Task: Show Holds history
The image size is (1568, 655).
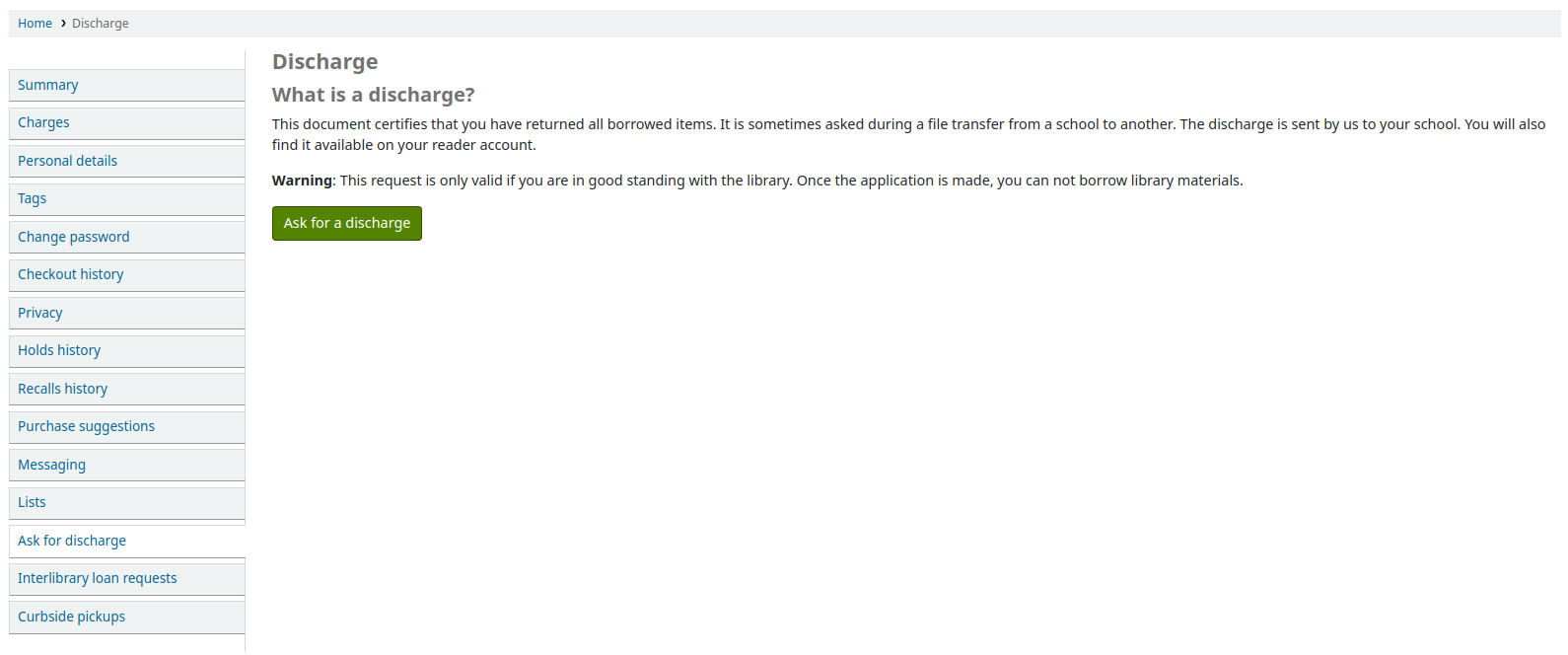Action: click(59, 350)
